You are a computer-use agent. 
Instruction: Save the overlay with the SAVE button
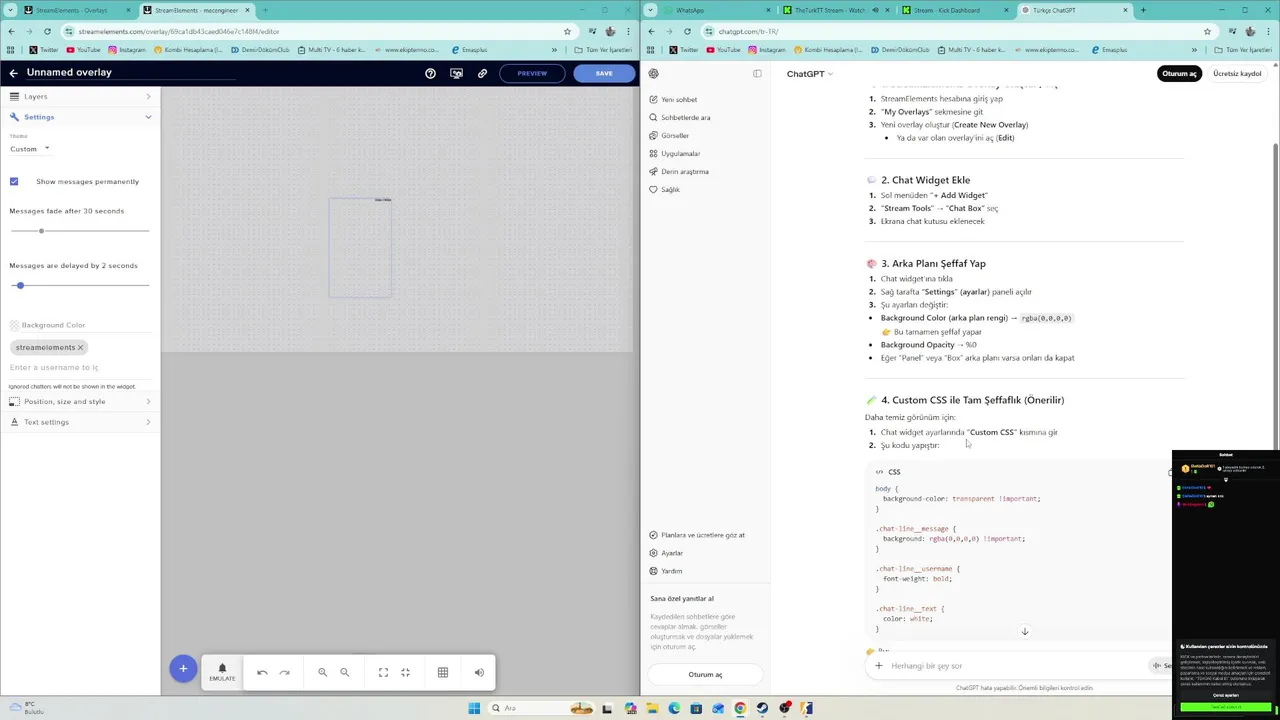[604, 73]
